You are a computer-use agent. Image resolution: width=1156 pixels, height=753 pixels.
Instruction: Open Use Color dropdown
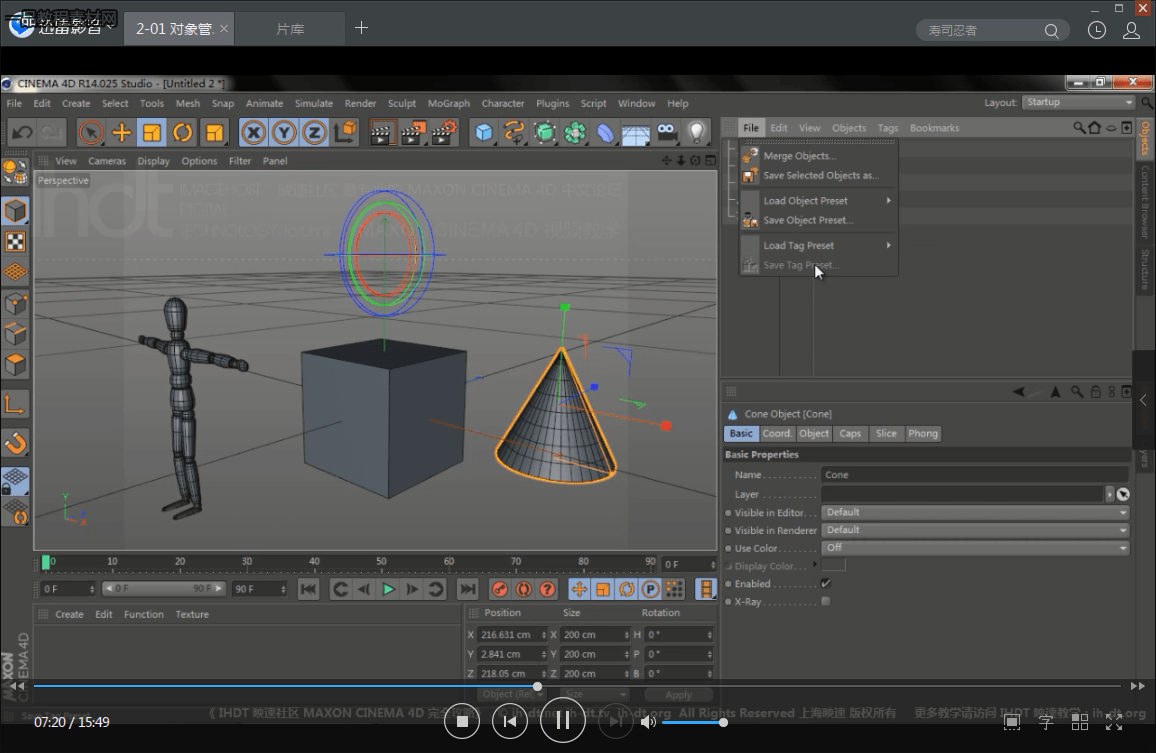pos(975,547)
